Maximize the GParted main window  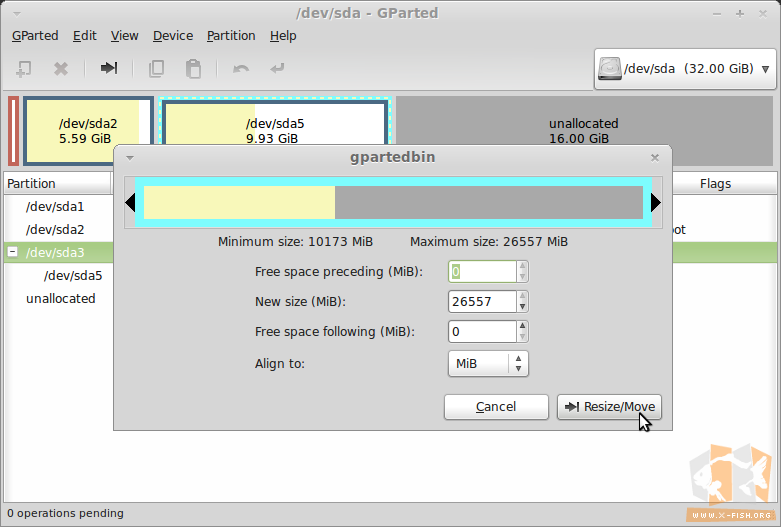(740, 14)
